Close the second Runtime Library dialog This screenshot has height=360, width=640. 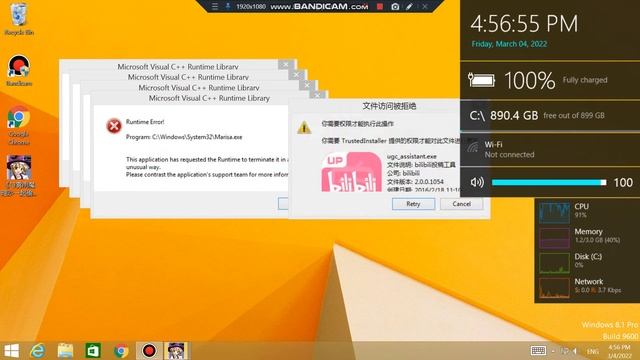pyautogui.click(x=307, y=85)
